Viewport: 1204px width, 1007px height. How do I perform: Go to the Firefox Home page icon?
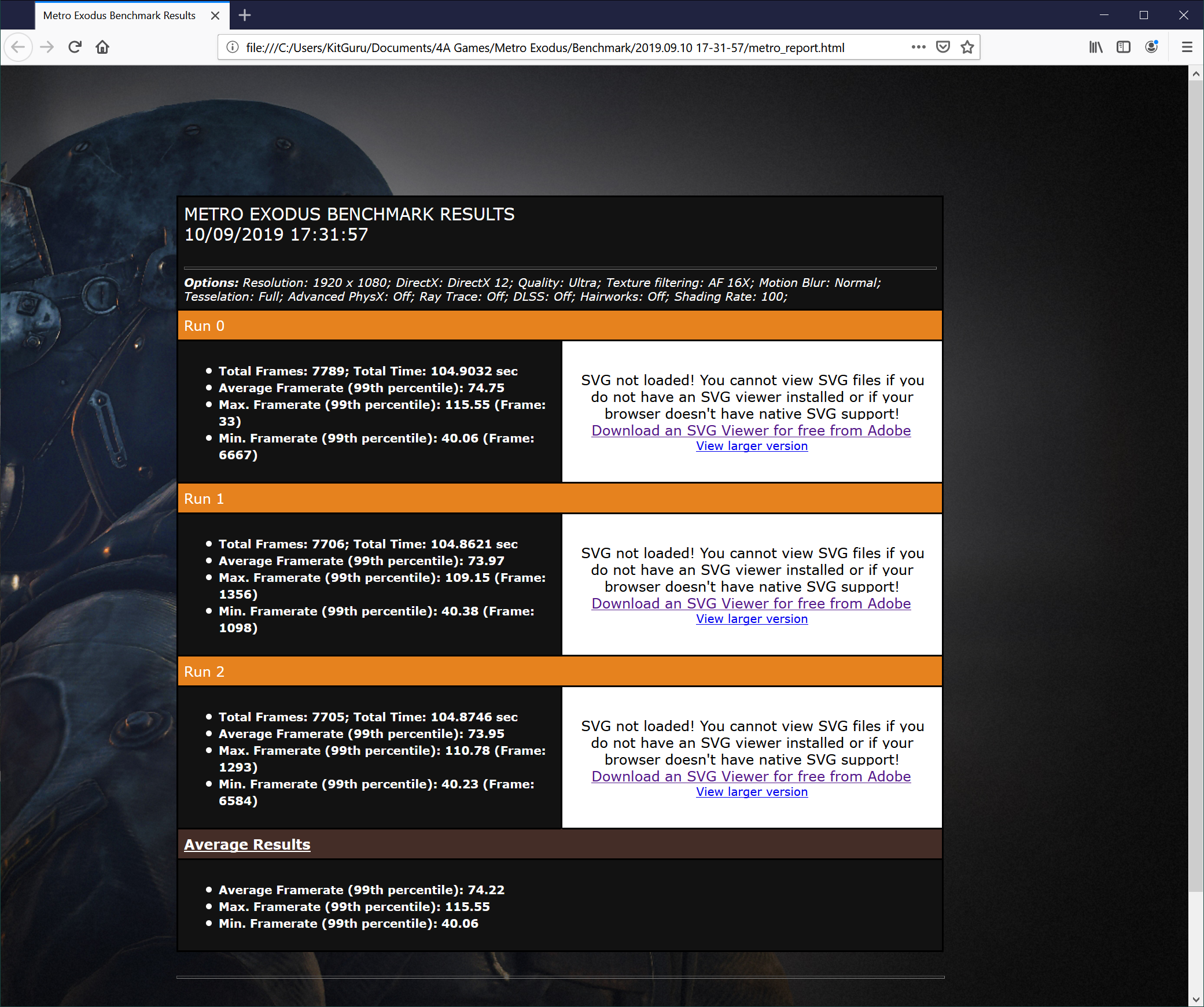pyautogui.click(x=102, y=47)
